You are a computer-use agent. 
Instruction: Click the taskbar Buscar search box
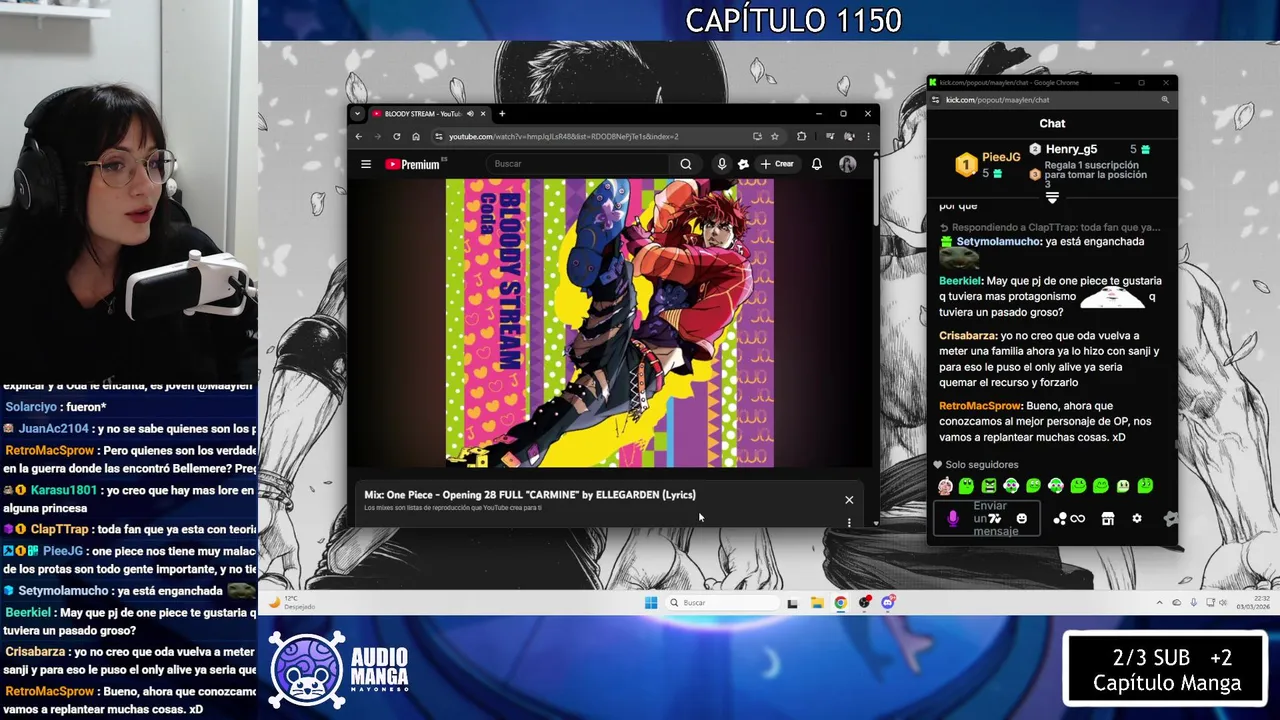tap(724, 602)
